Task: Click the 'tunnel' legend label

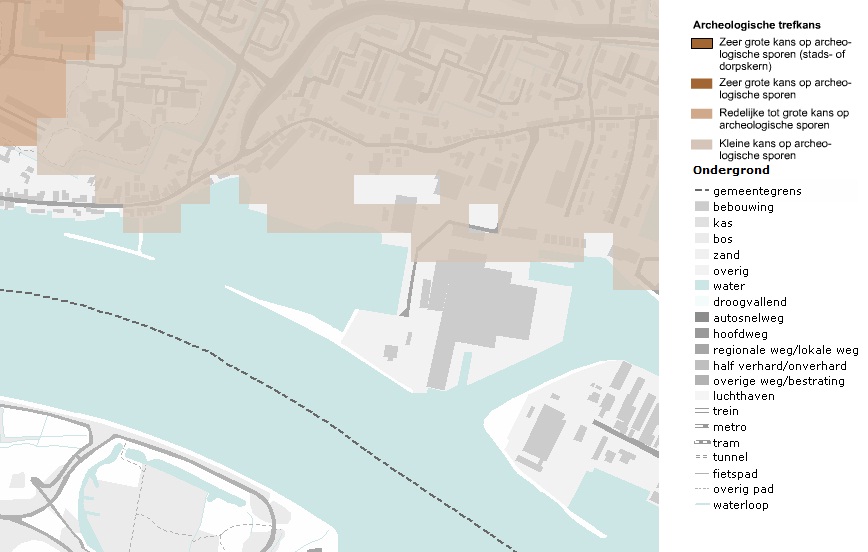Action: click(730, 457)
